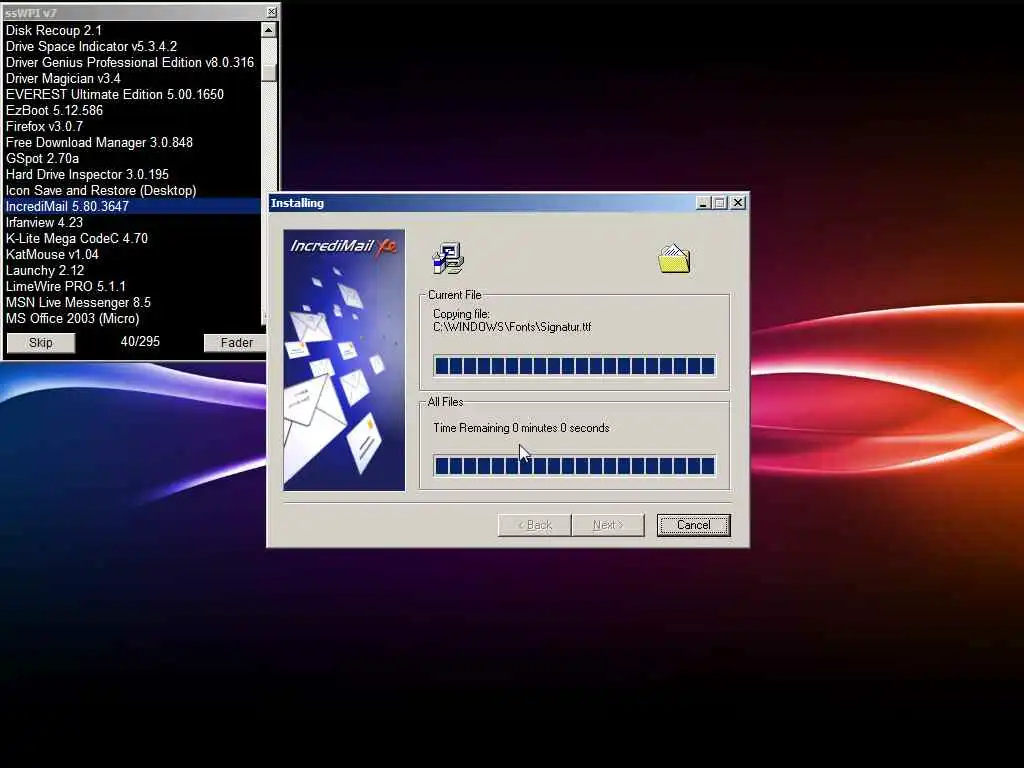Click the computer icon in the Installing dialog
This screenshot has width=1024, height=768.
click(448, 258)
